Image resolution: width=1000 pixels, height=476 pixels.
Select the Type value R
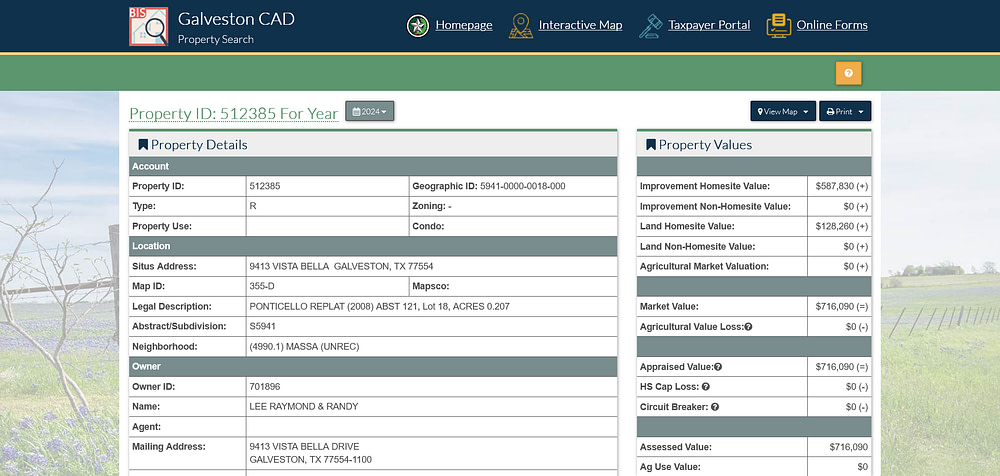(253, 206)
